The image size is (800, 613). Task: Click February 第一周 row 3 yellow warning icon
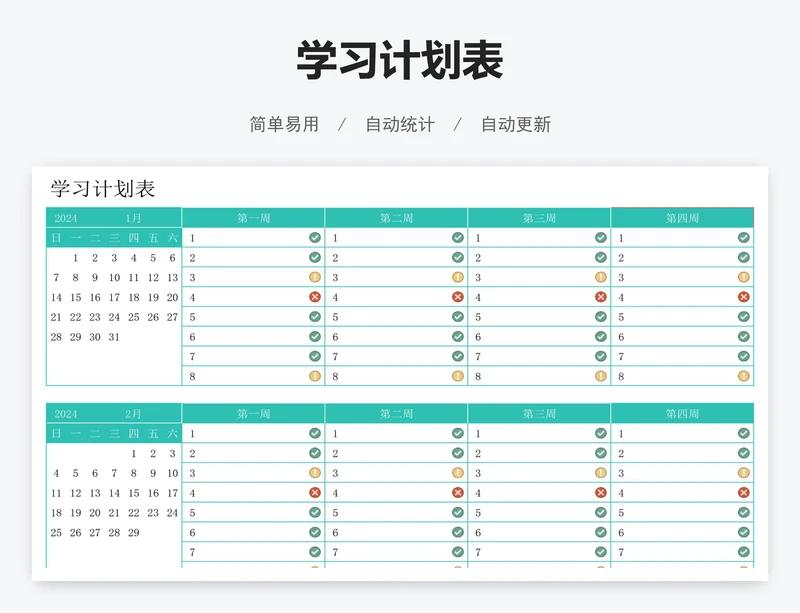[x=315, y=473]
